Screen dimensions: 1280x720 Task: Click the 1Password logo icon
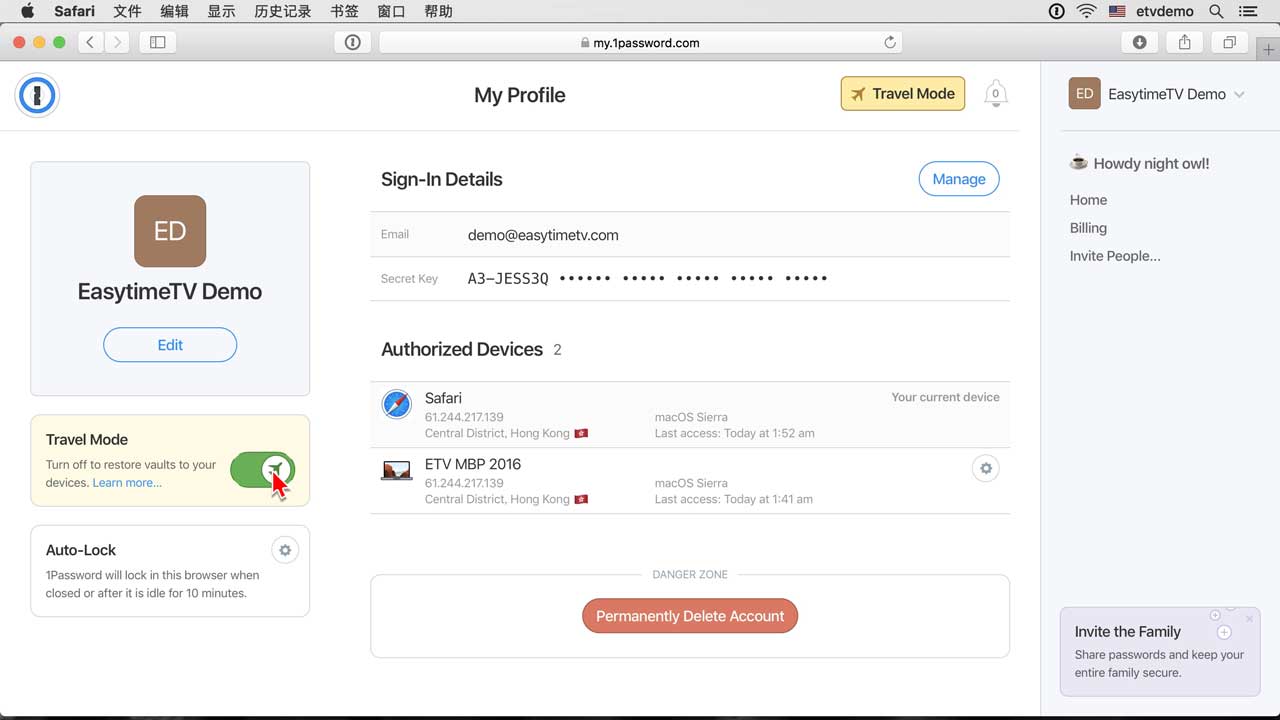coord(37,96)
